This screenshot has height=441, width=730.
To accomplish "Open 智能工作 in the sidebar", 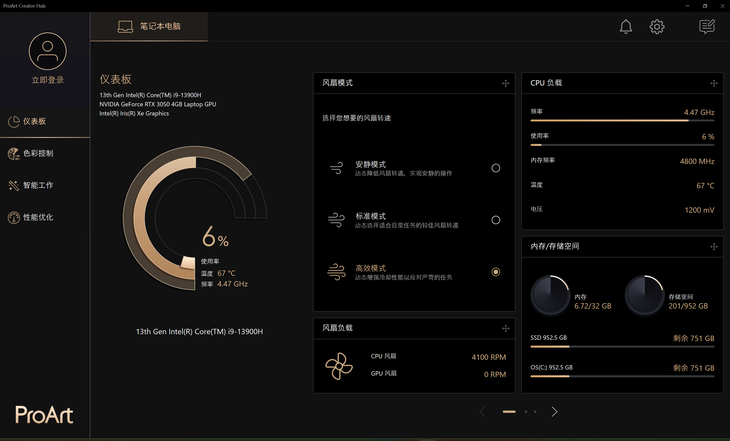I will 45,185.
